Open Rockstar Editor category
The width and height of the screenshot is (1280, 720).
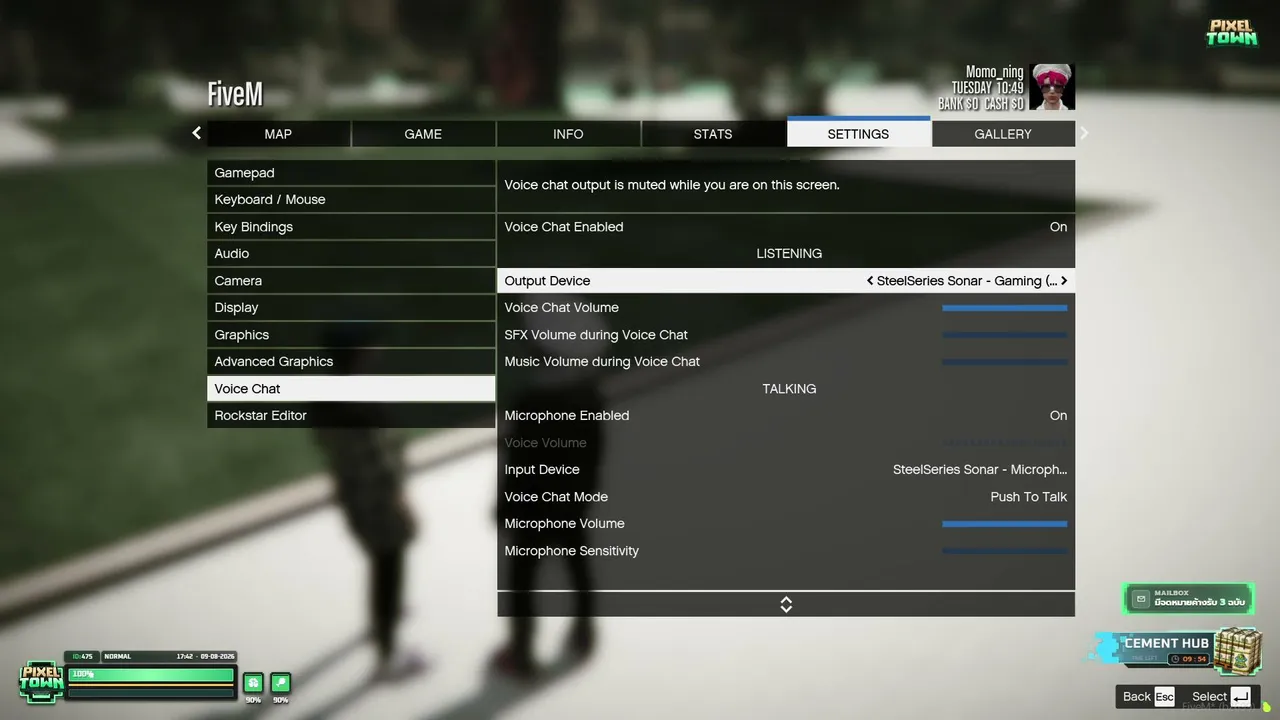[351, 416]
